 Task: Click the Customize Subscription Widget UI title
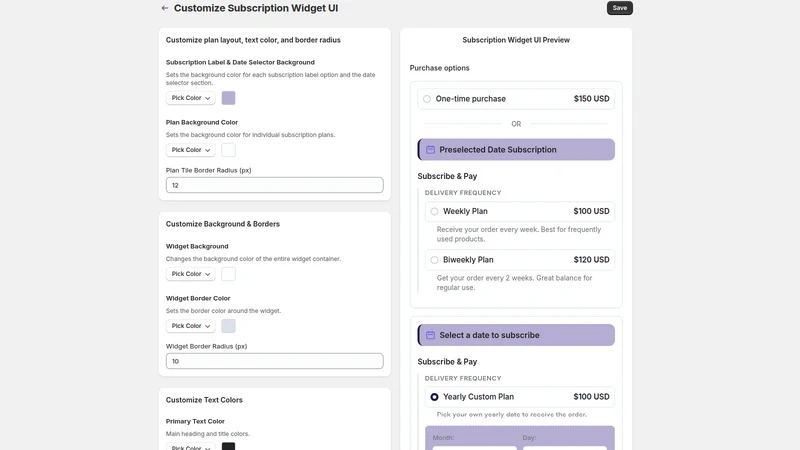[x=256, y=8]
